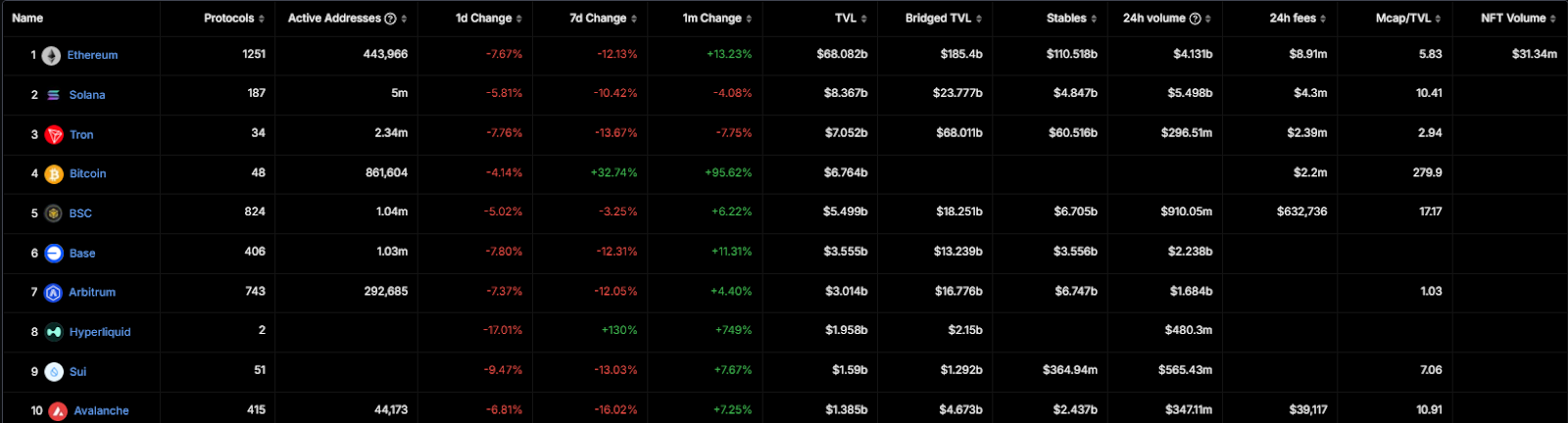Screen dimensions: 1568x423
Task: Open the Ethereum chain link
Action: 92,56
